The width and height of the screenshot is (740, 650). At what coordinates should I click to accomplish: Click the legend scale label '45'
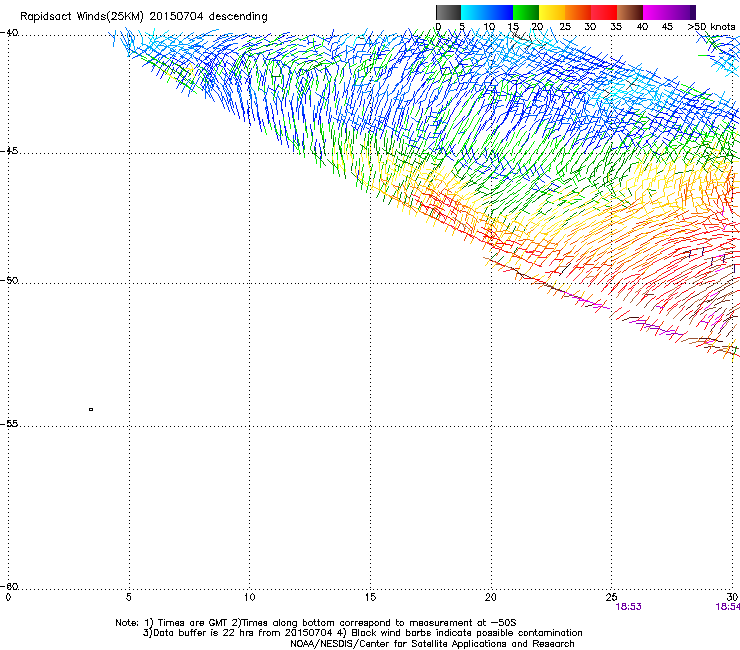point(667,27)
